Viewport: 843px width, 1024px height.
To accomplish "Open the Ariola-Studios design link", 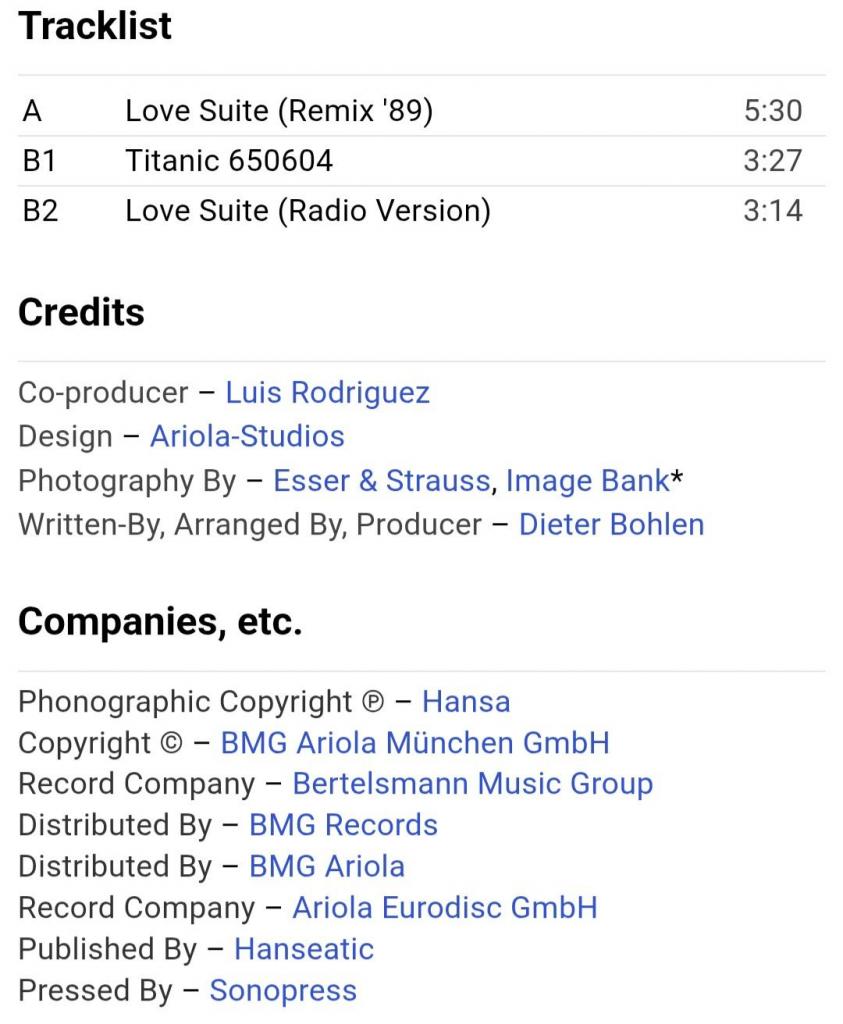I will [247, 436].
